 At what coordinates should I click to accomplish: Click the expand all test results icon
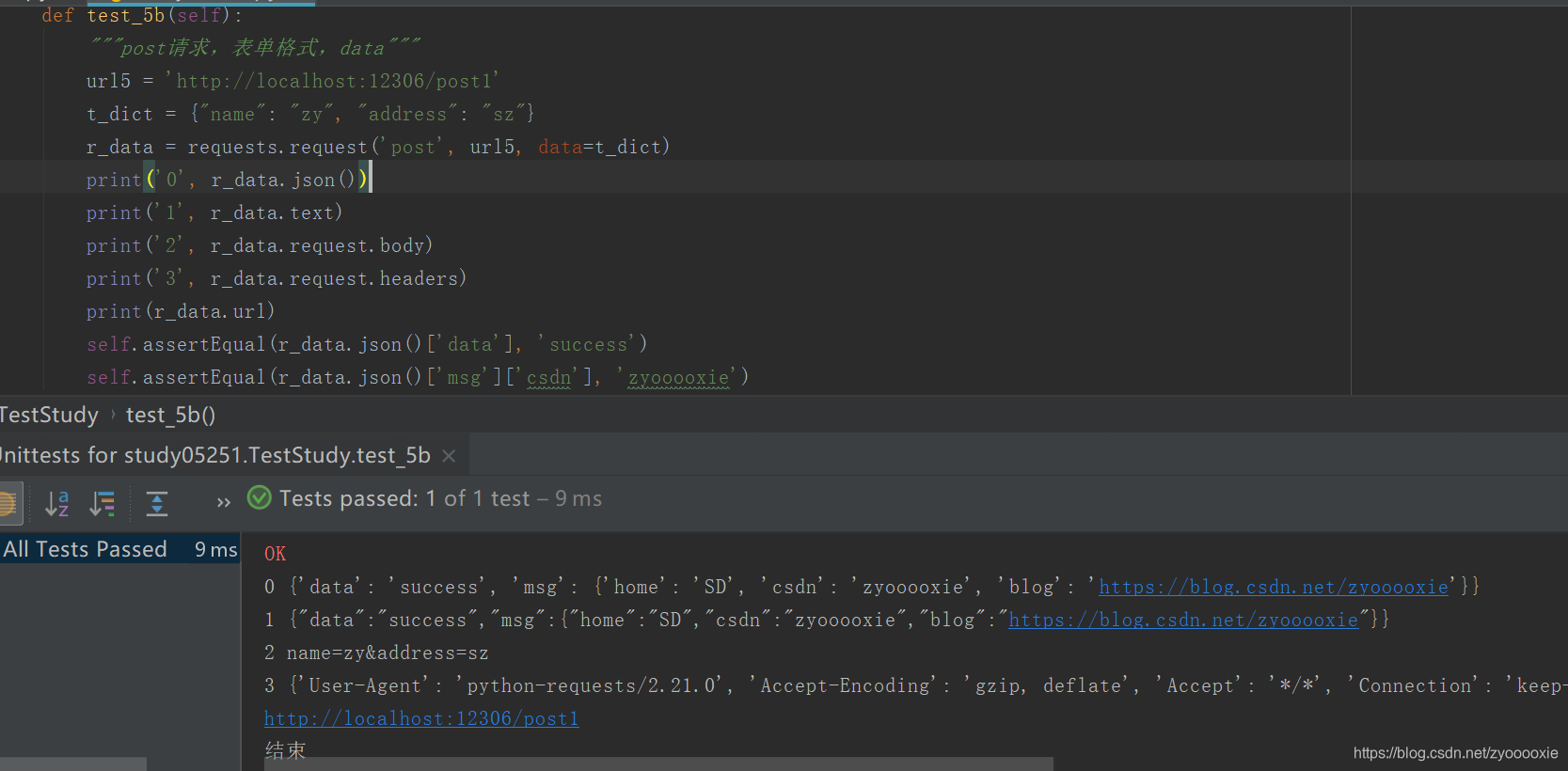[157, 503]
